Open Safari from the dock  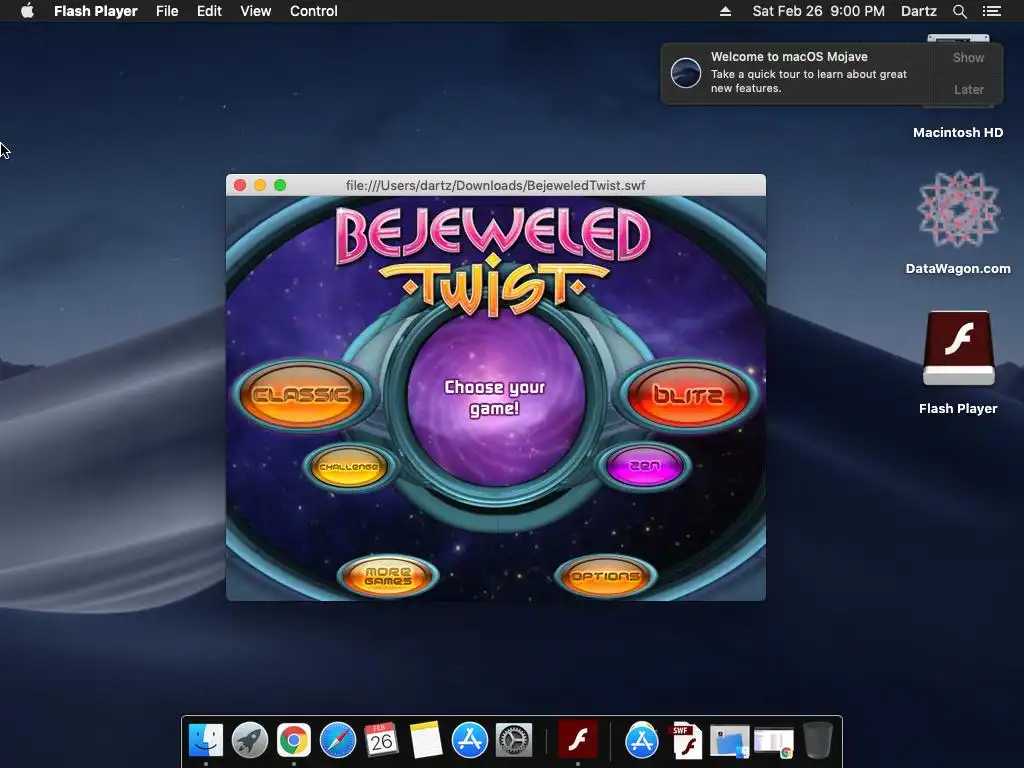tap(338, 741)
